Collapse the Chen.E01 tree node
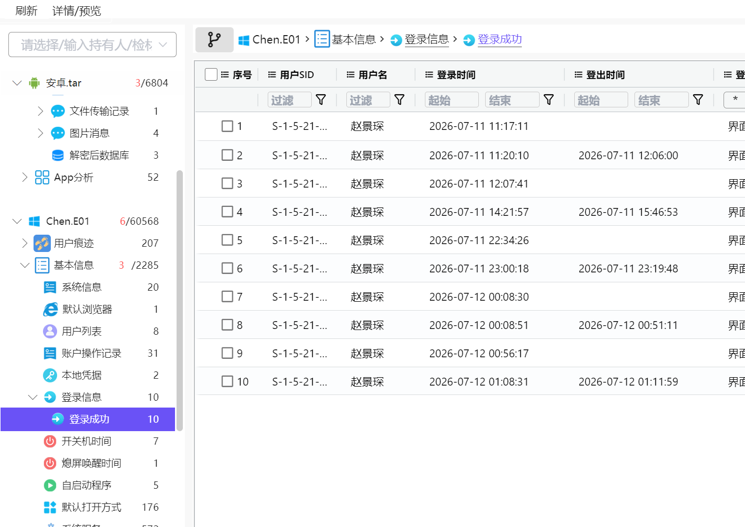Image resolution: width=745 pixels, height=527 pixels. click(17, 221)
